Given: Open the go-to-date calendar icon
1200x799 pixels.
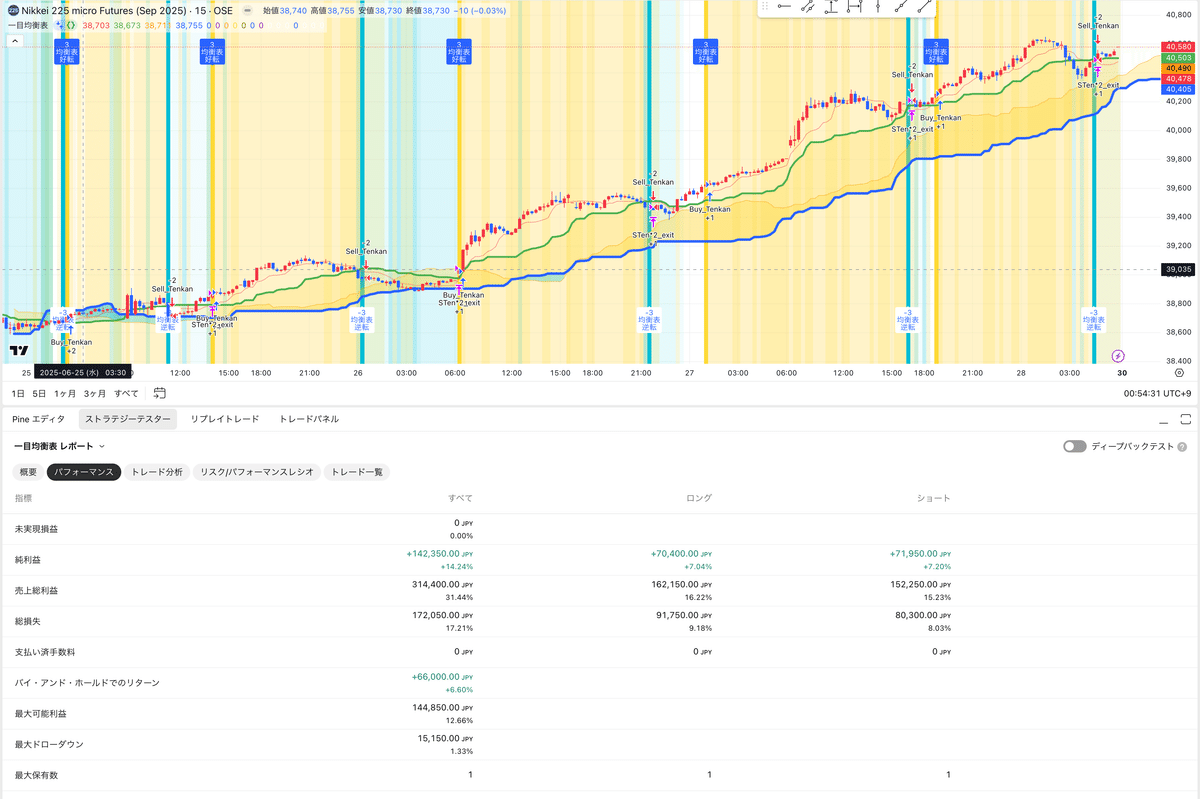Looking at the screenshot, I should tap(160, 393).
